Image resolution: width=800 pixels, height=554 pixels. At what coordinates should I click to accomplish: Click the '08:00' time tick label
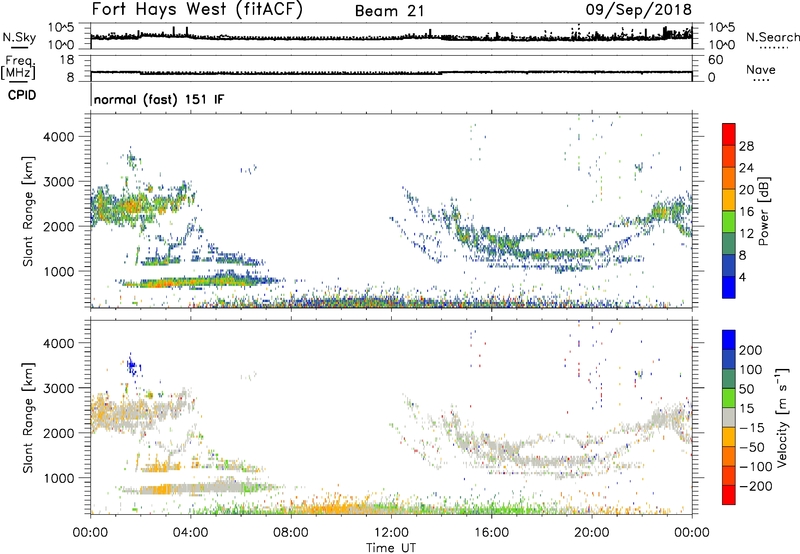click(x=290, y=533)
